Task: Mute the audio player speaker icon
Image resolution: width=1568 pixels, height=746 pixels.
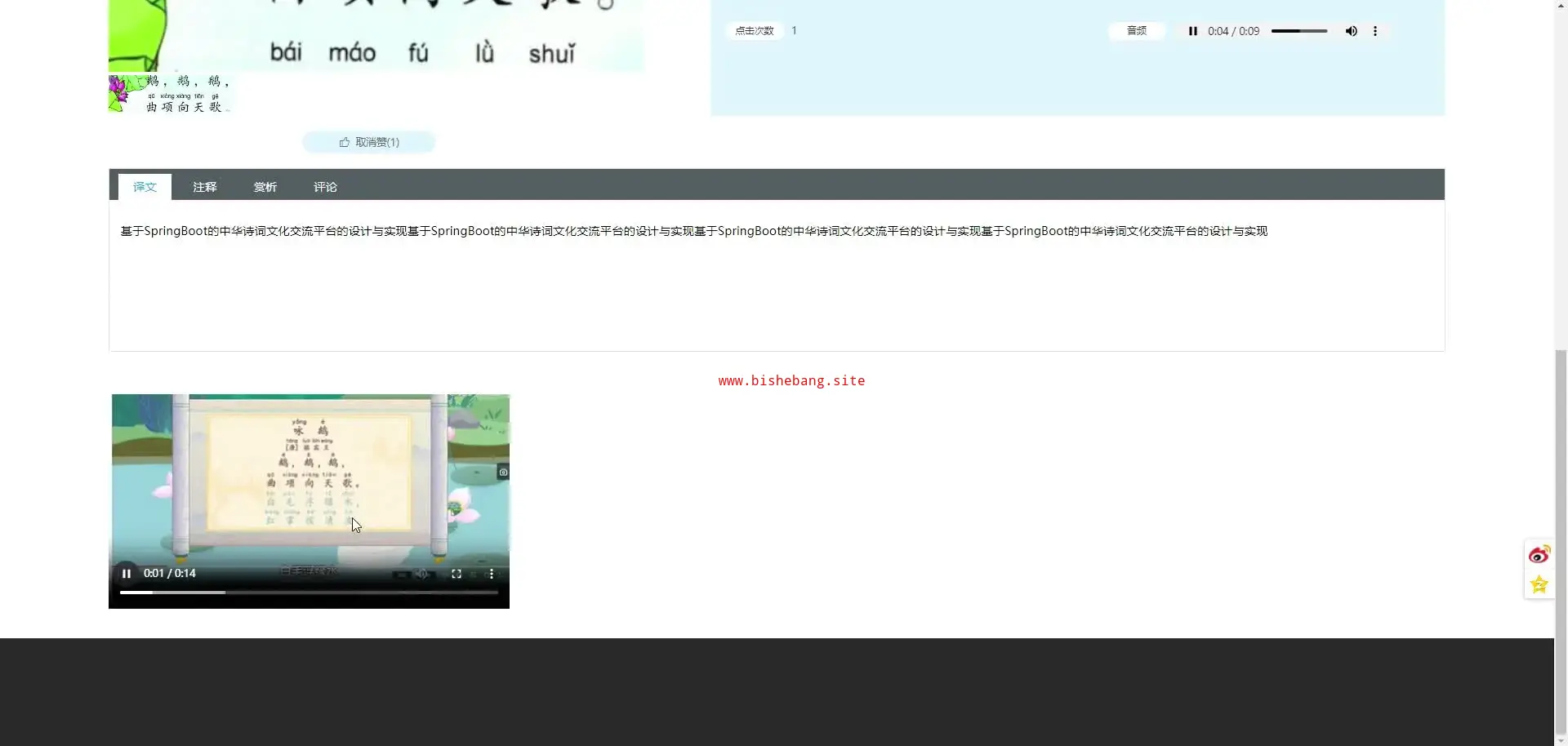Action: click(1351, 31)
